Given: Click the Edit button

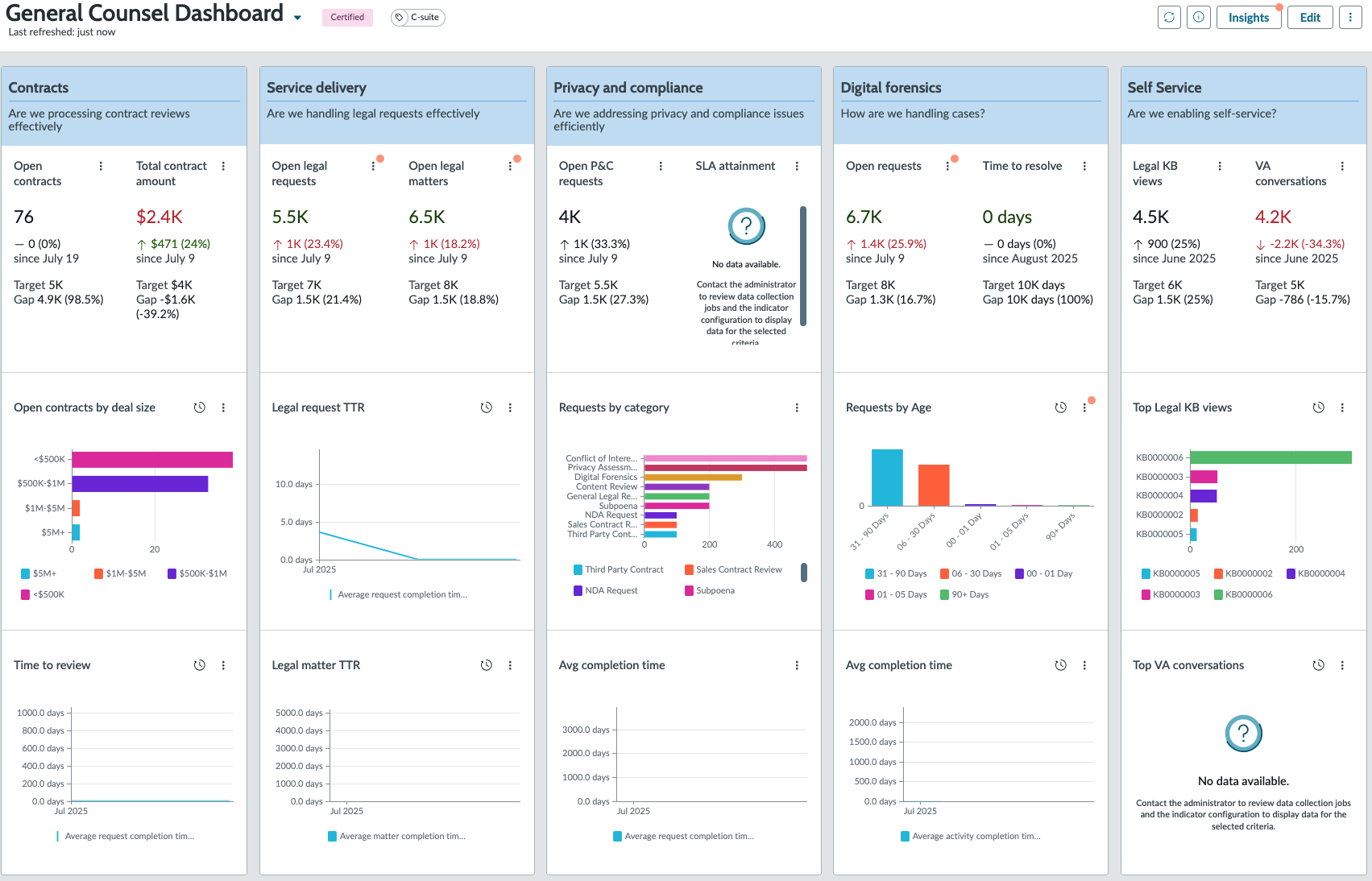Looking at the screenshot, I should 1310,17.
